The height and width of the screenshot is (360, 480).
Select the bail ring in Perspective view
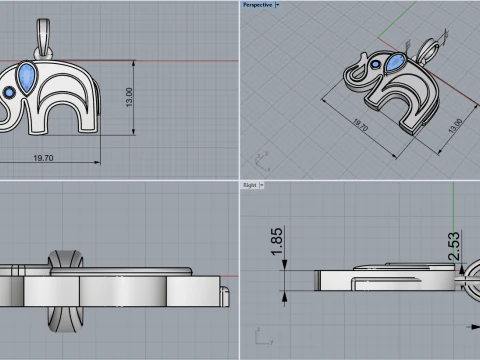click(428, 51)
